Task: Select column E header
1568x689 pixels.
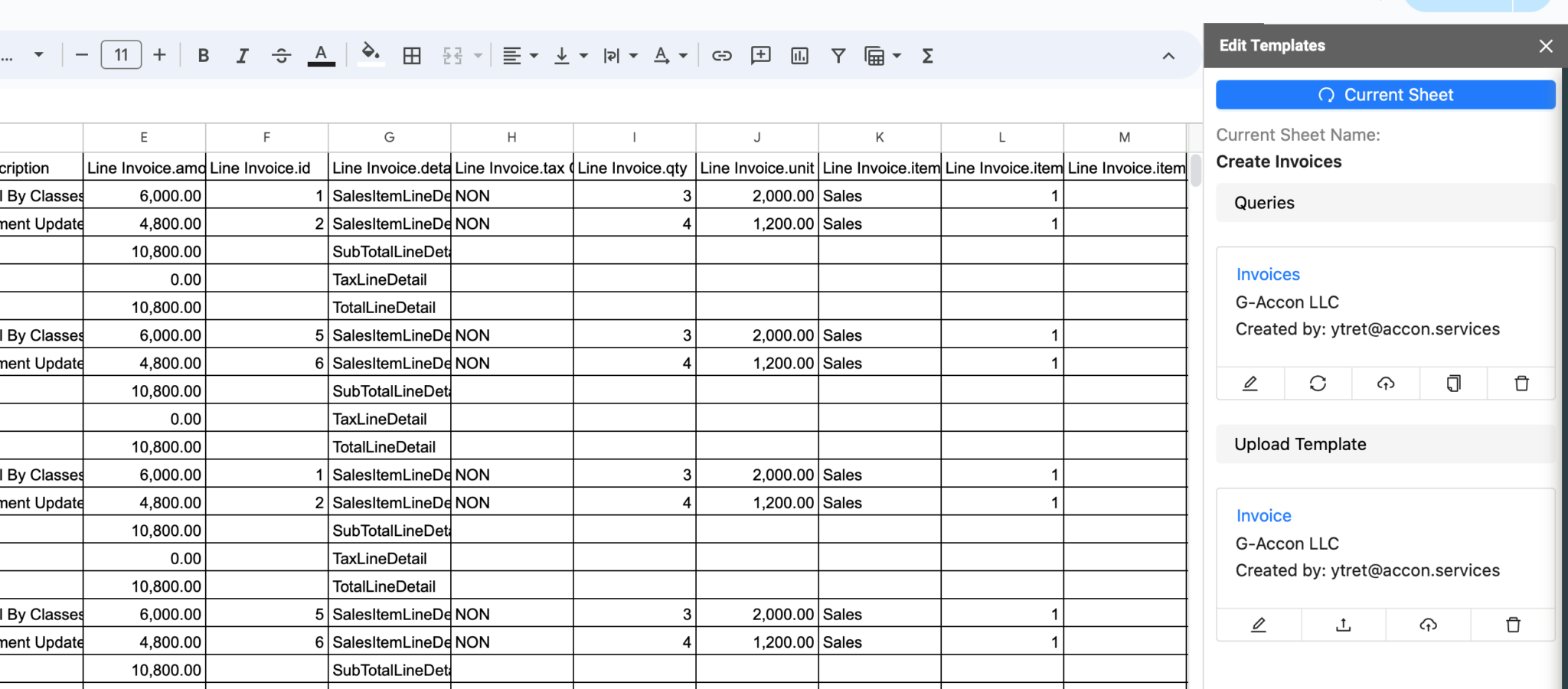Action: click(144, 138)
